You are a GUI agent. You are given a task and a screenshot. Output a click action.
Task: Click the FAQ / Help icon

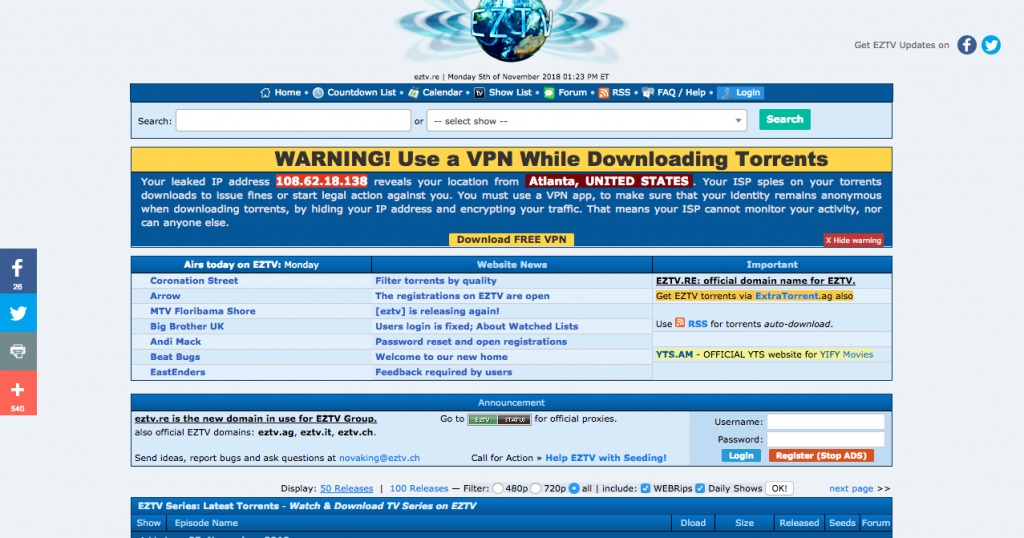click(648, 93)
